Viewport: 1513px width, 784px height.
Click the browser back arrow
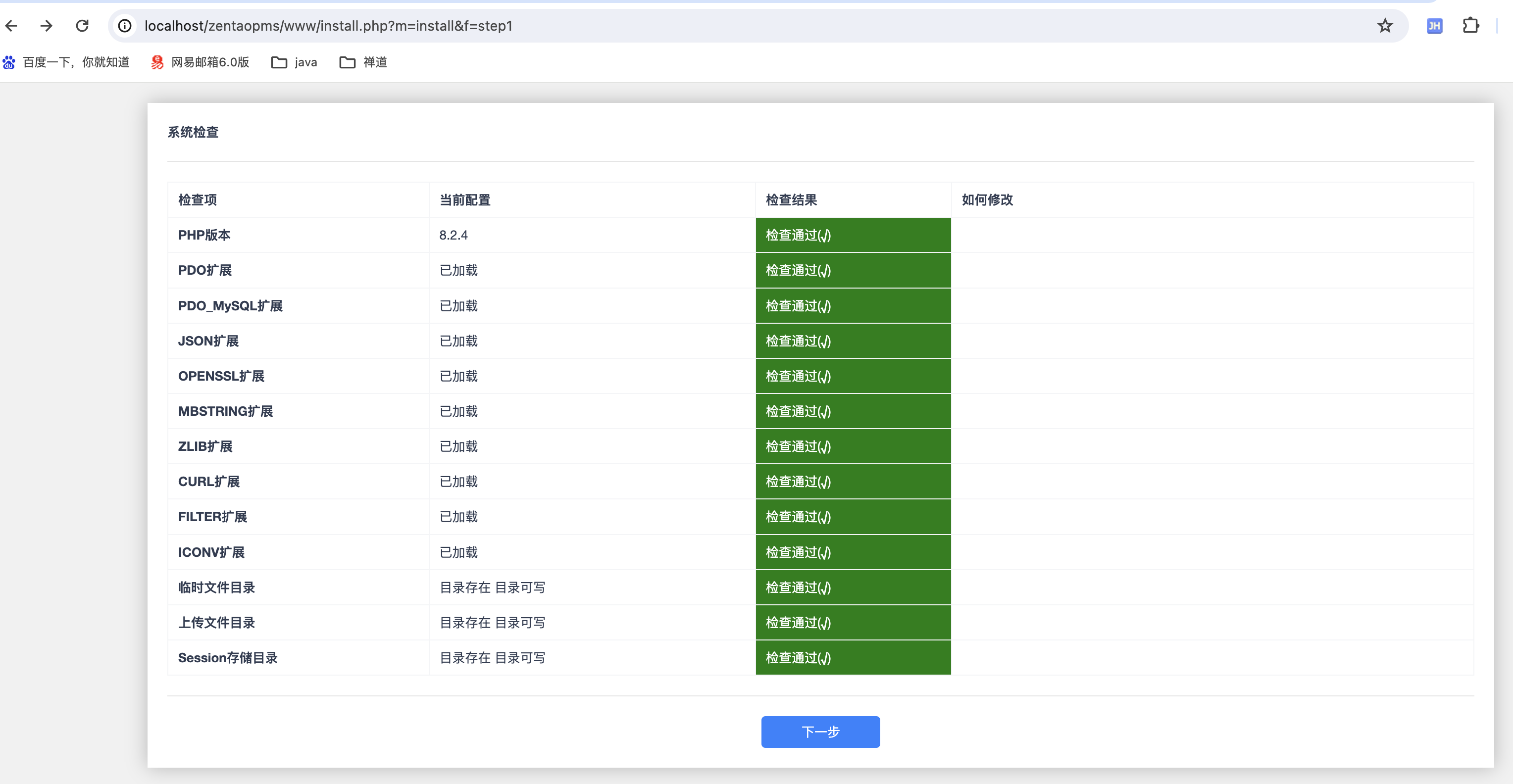click(x=12, y=26)
